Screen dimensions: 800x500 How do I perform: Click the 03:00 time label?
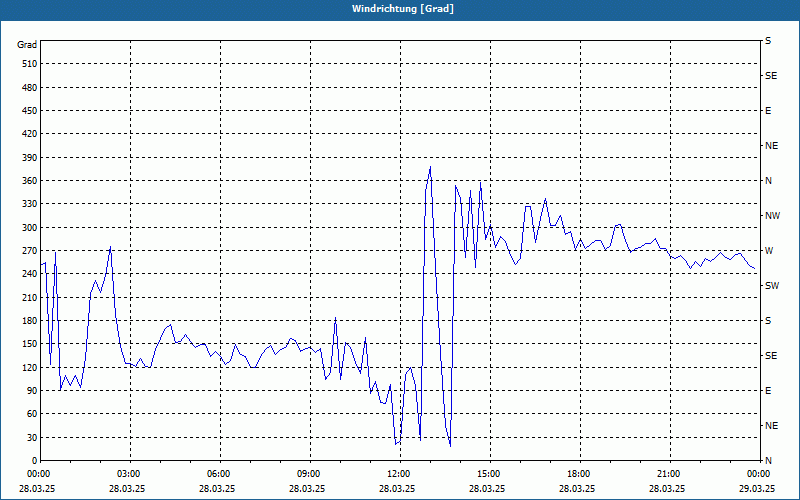130,474
